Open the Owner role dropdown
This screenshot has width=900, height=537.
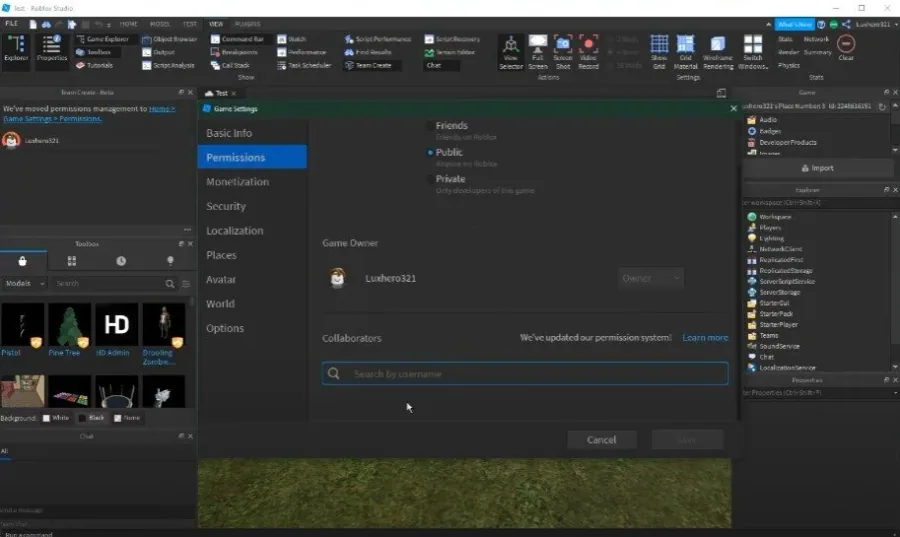[651, 278]
